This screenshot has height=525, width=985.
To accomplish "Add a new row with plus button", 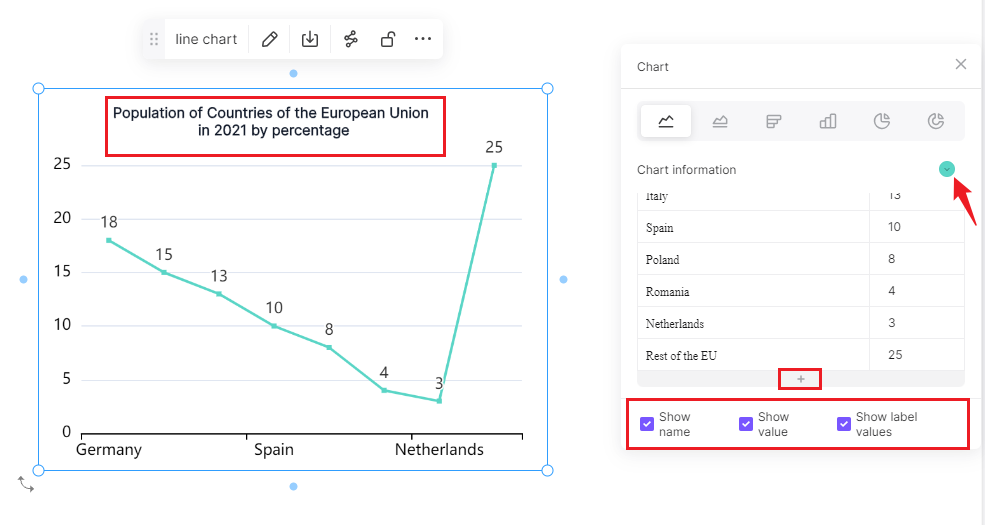I will [800, 379].
